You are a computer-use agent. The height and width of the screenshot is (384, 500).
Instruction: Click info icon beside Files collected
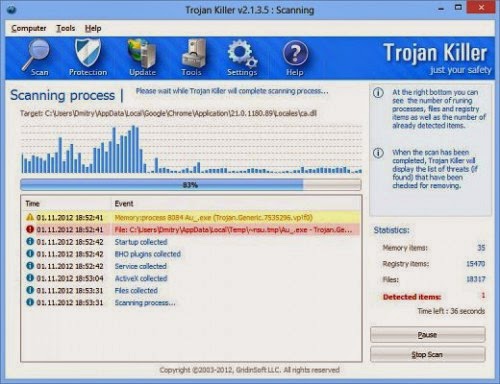pos(30,290)
